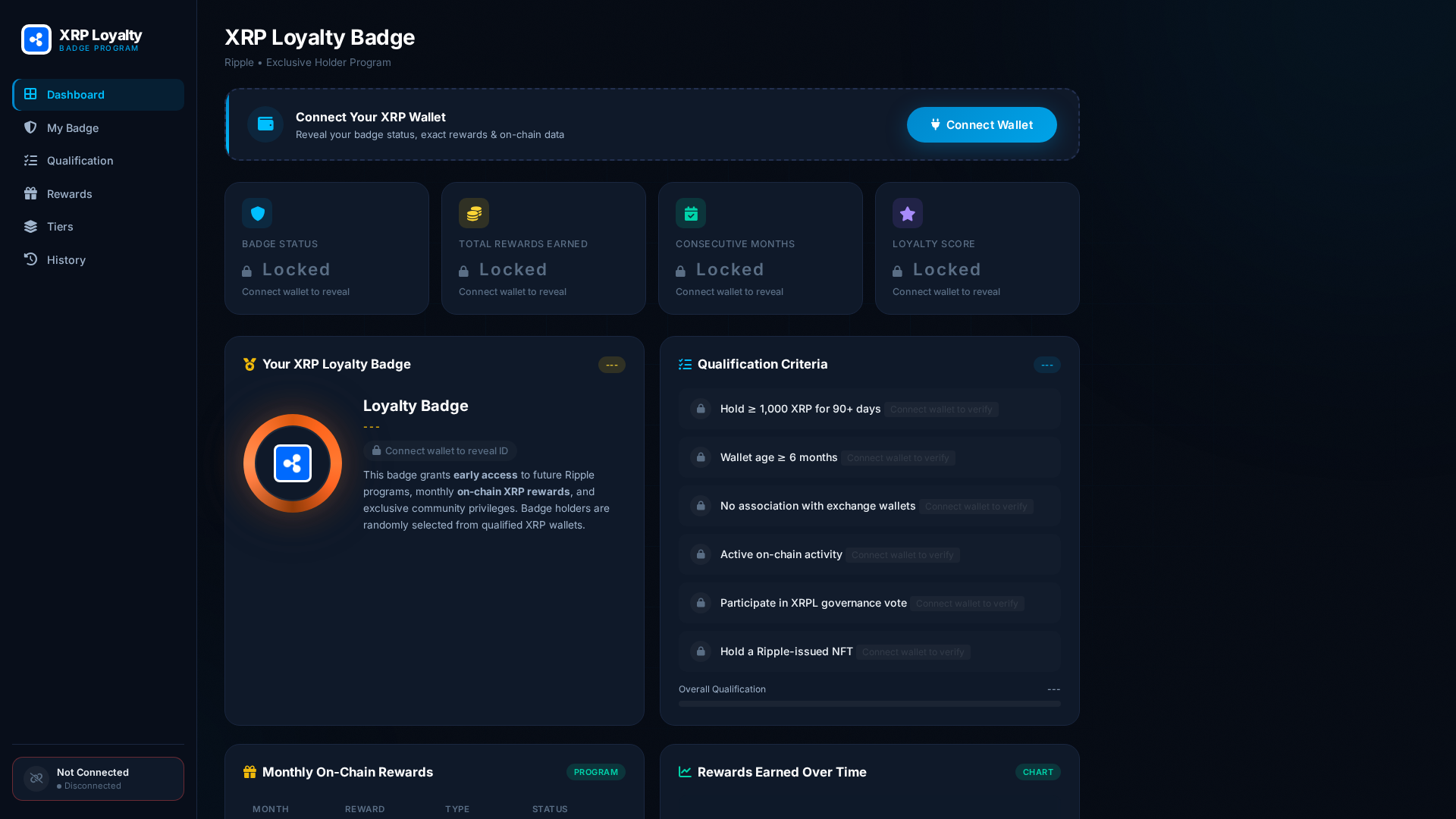Image resolution: width=1456 pixels, height=819 pixels.
Task: Click 'Connect wallet to verify' for on-chain activity
Action: [x=902, y=555]
